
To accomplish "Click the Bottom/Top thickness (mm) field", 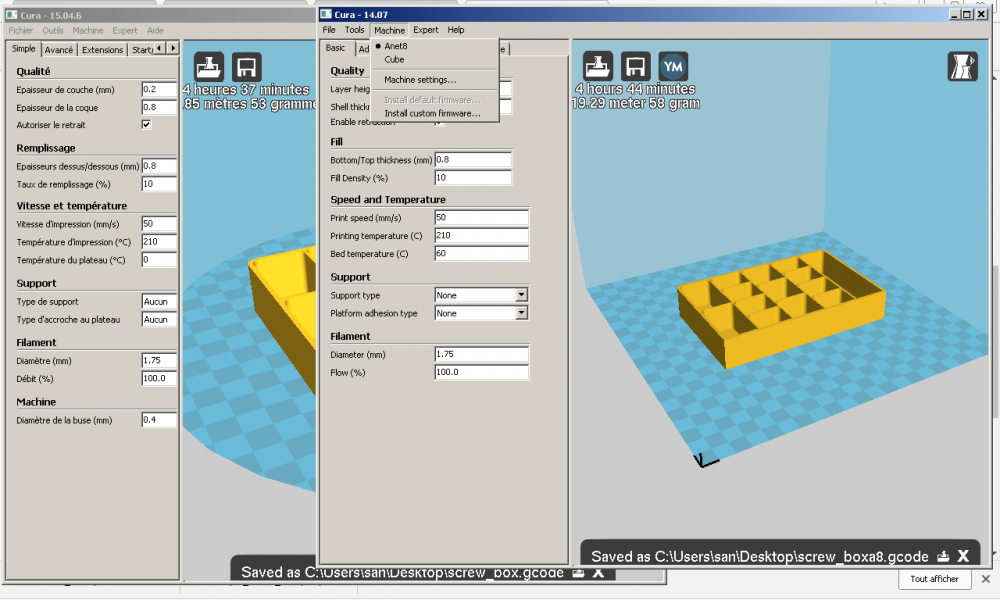I will (x=473, y=159).
